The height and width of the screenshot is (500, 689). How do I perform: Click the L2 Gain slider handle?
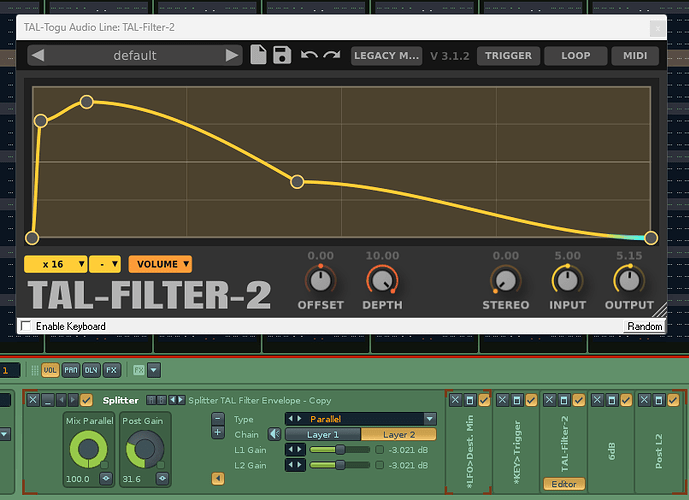click(x=340, y=465)
